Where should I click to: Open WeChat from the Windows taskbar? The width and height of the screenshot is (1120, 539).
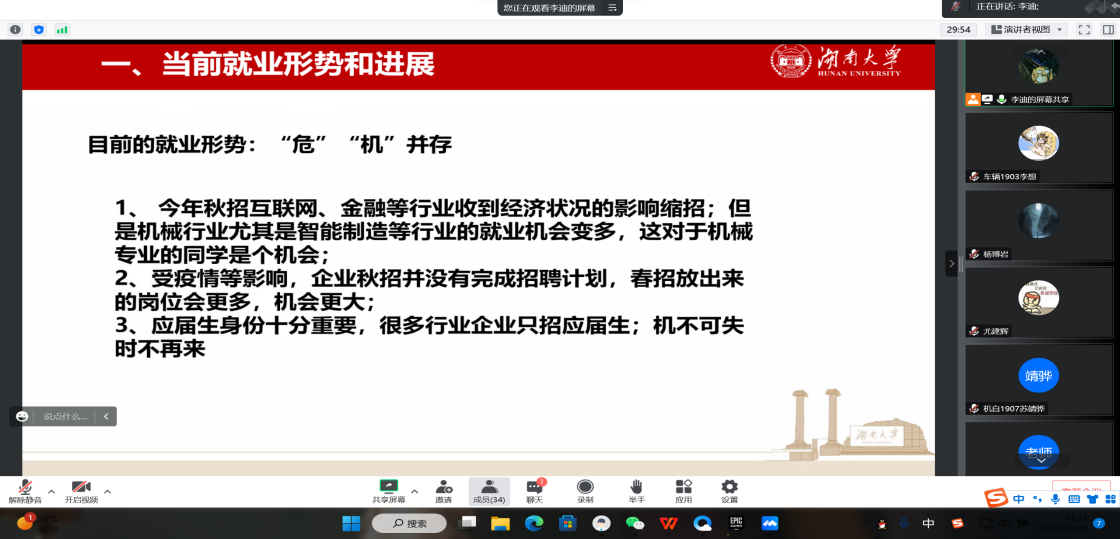pyautogui.click(x=634, y=523)
